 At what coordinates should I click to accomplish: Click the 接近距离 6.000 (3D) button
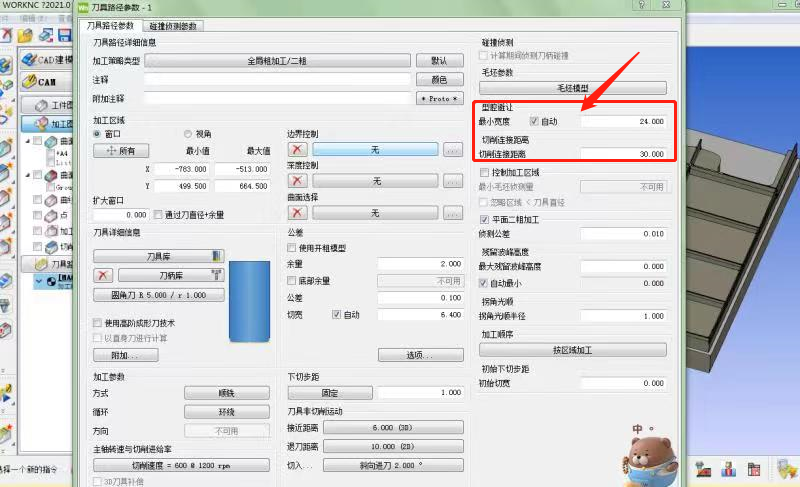pyautogui.click(x=393, y=427)
